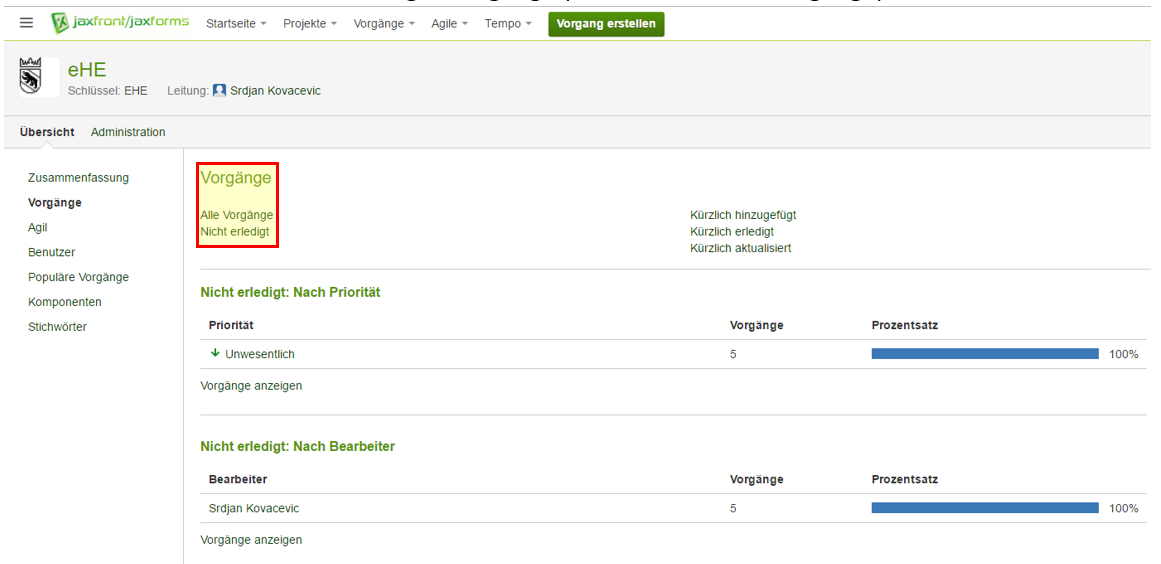The image size is (1161, 564).
Task: Switch to the Administration tab
Action: [128, 132]
